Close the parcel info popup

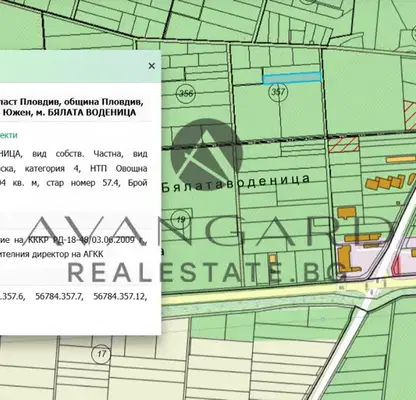[x=152, y=66]
